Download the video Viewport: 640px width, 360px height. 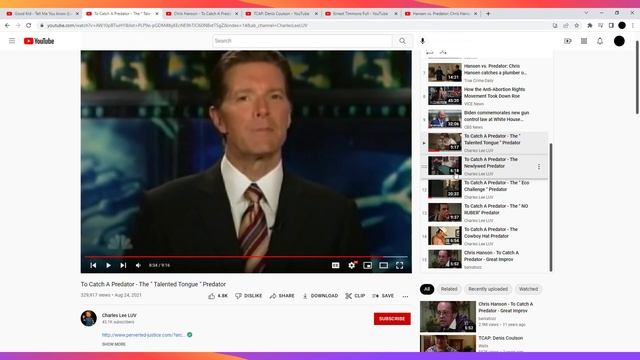[x=320, y=296]
